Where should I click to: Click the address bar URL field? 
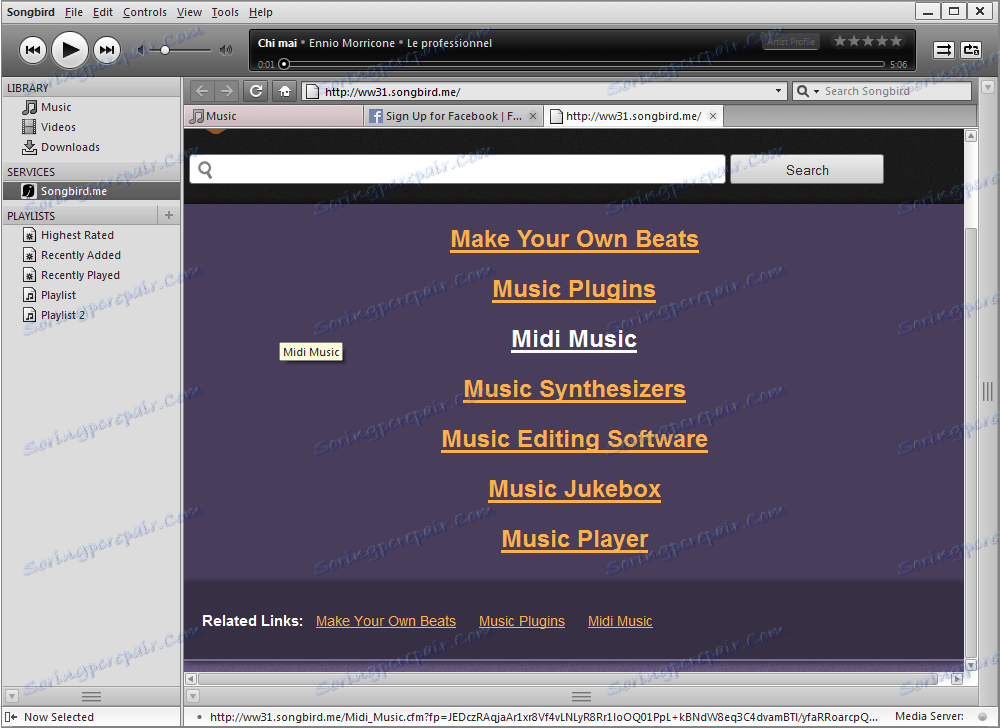[542, 92]
